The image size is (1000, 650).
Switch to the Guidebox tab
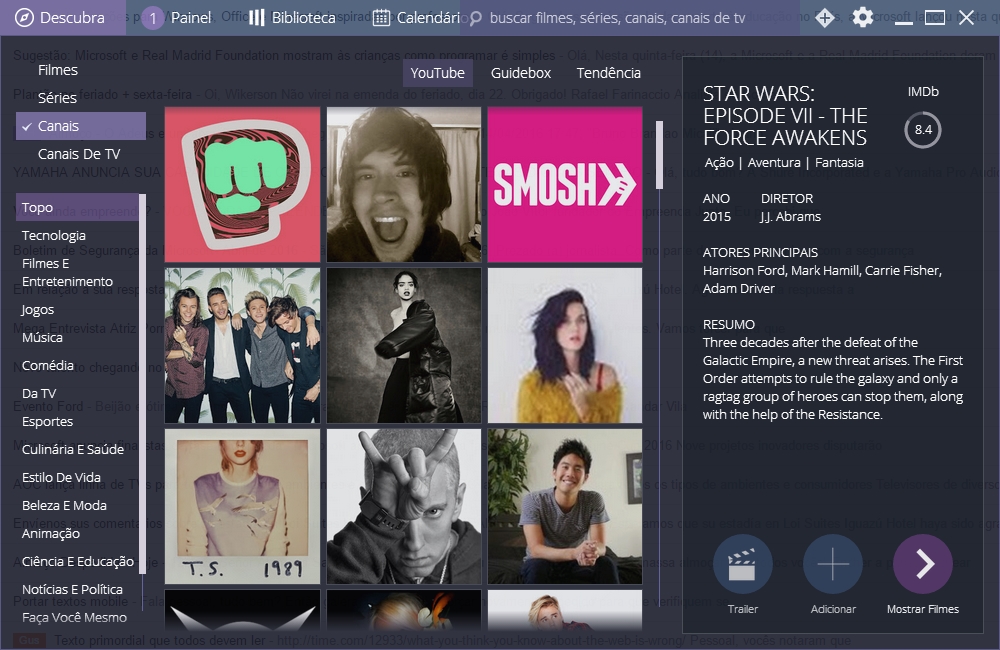pyautogui.click(x=520, y=73)
